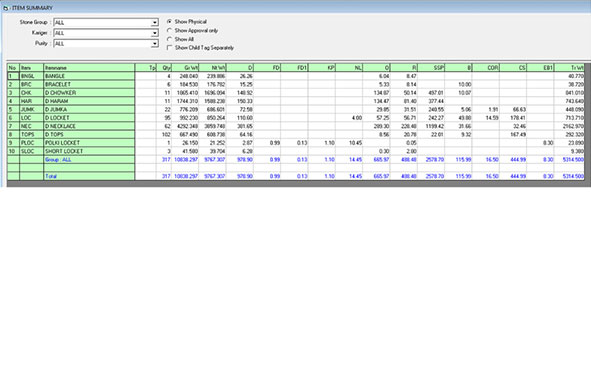Open the Stone Group dropdown
The width and height of the screenshot is (591, 369).
155,23
